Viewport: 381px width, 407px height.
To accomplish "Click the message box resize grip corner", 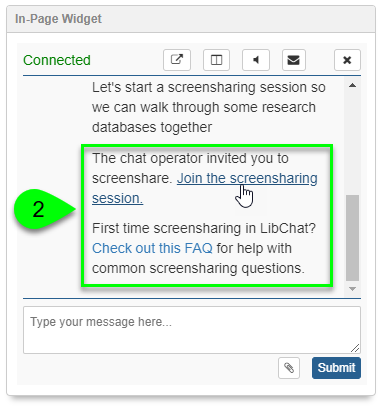I will click(355, 348).
